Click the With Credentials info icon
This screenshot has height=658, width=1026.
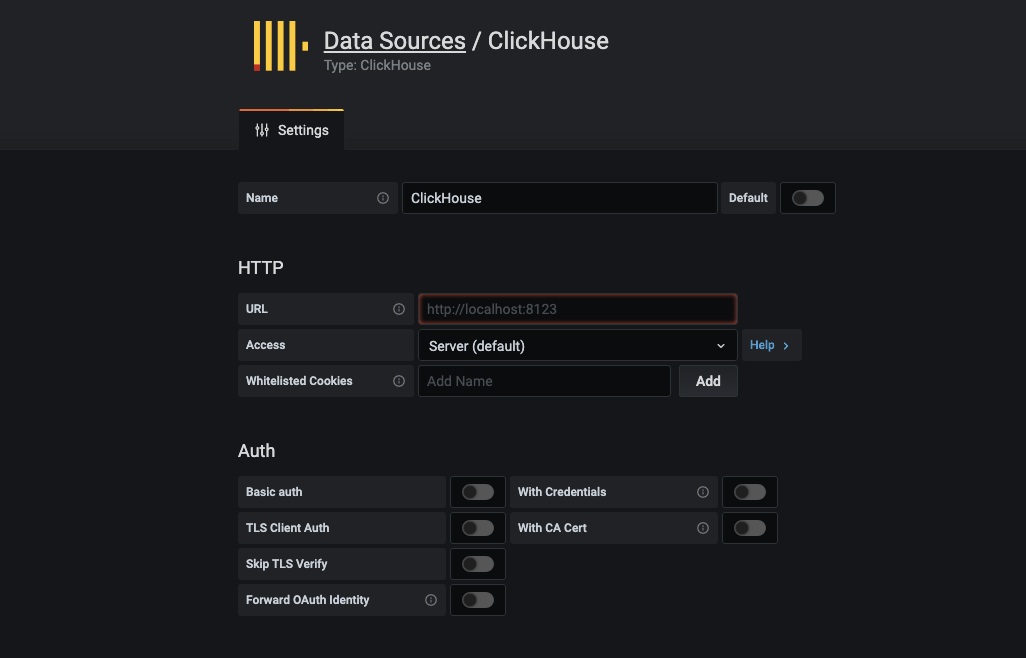coord(703,492)
